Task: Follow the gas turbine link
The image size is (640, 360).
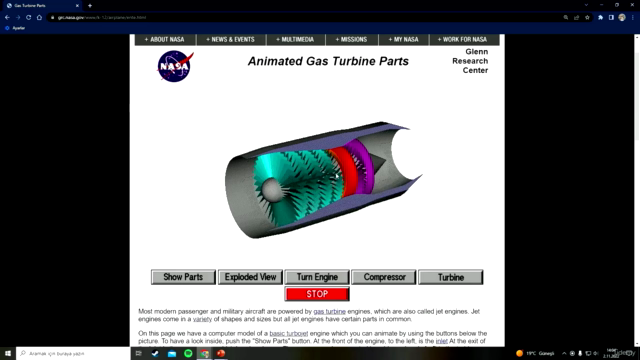Action: click(329, 311)
